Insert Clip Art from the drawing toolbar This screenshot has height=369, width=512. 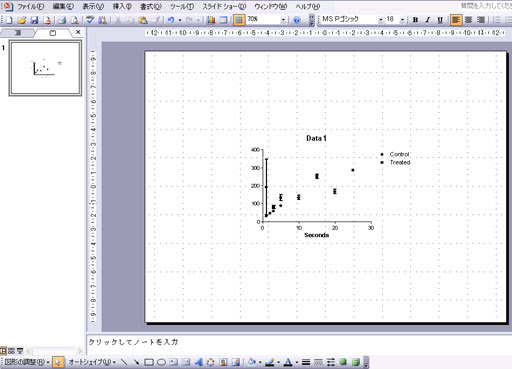point(223,362)
